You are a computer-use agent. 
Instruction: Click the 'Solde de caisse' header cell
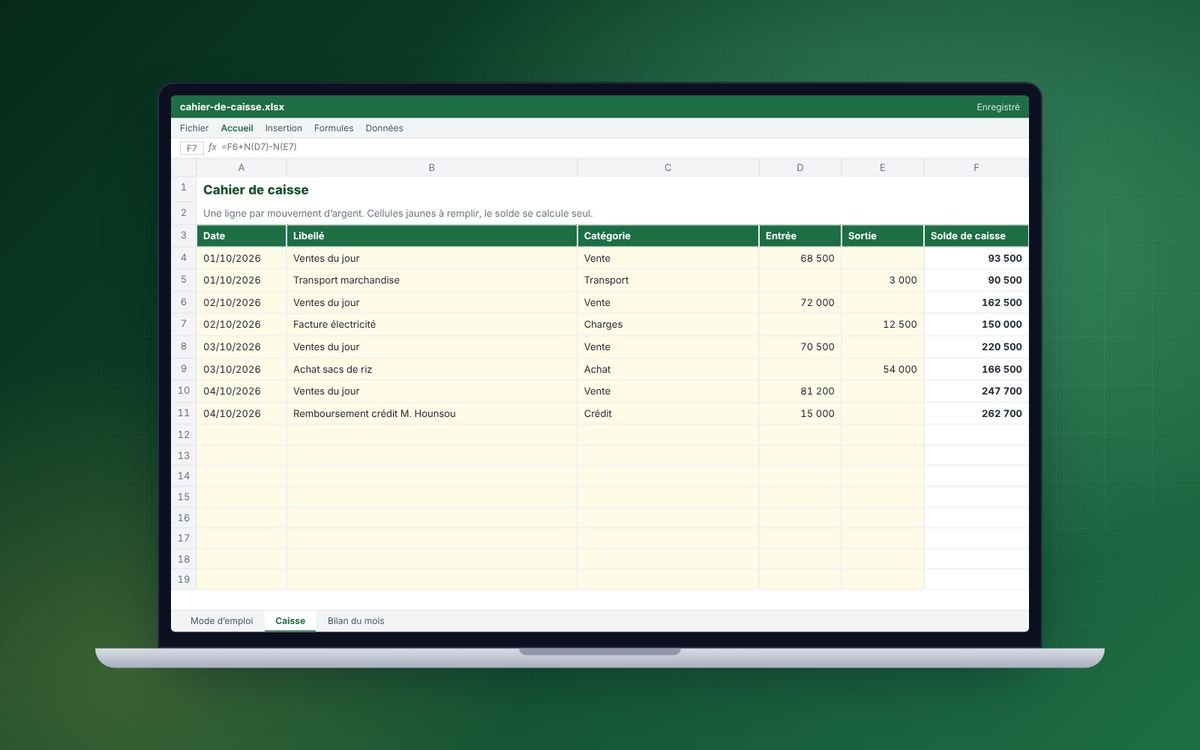tap(976, 236)
